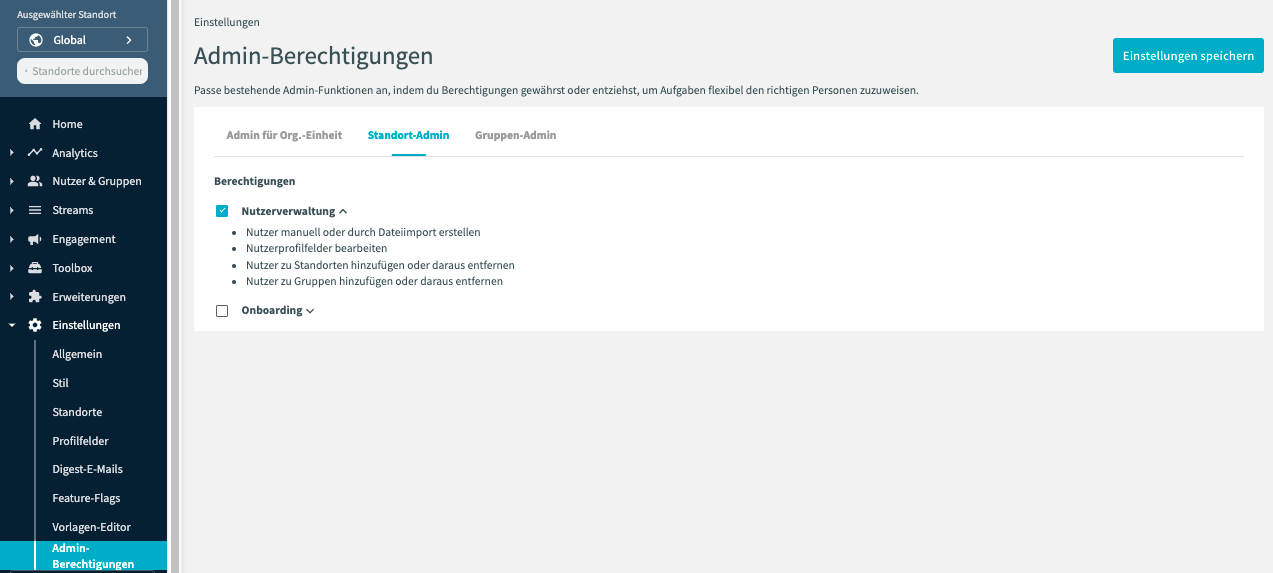The height and width of the screenshot is (573, 1273).
Task: Expand the Analytics menu arrow
Action: tap(11, 153)
